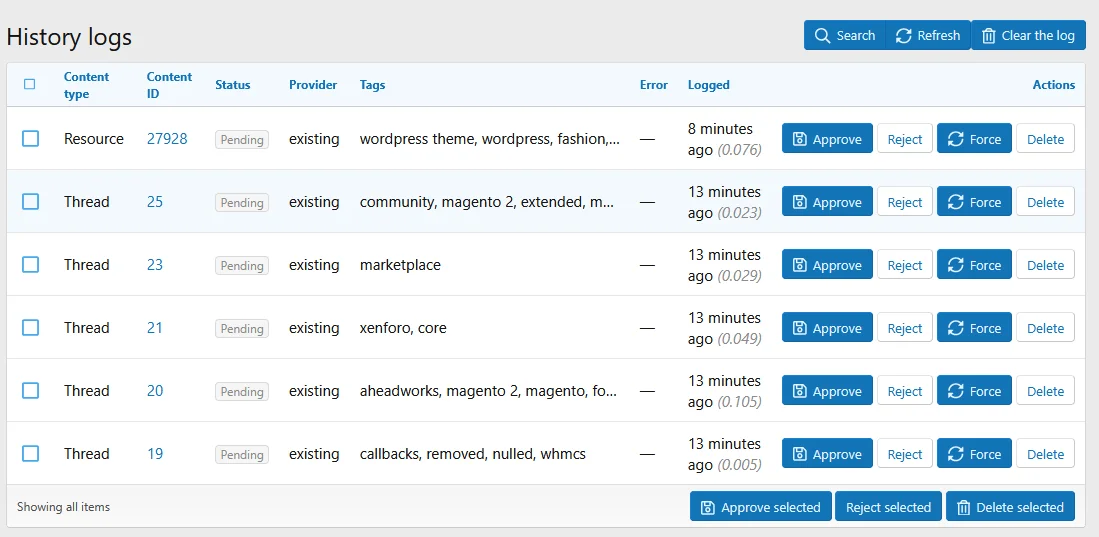The height and width of the screenshot is (537, 1099).
Task: Check the row for Thread 19
Action: click(x=30, y=454)
